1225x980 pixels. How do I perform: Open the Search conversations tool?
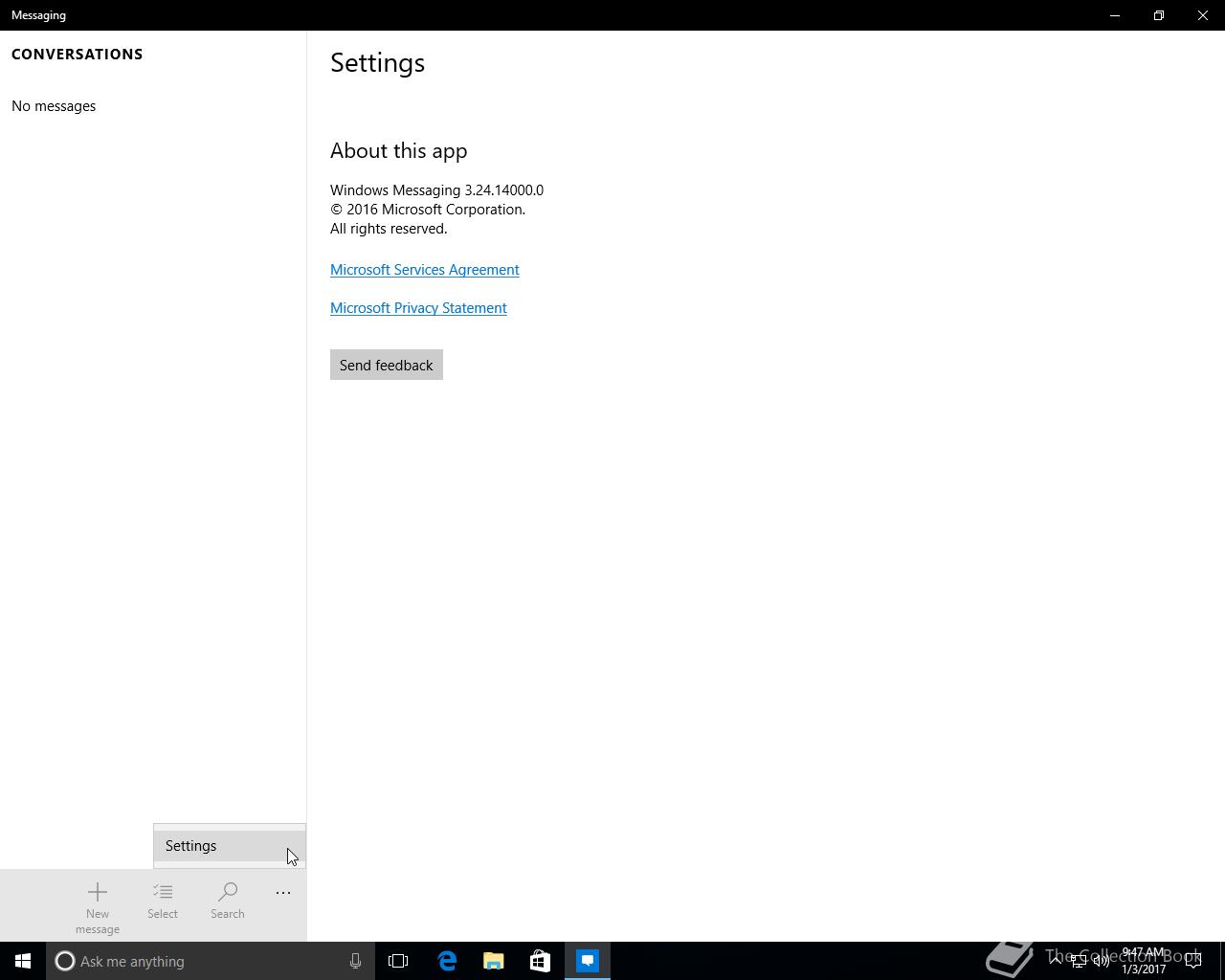pos(228,902)
